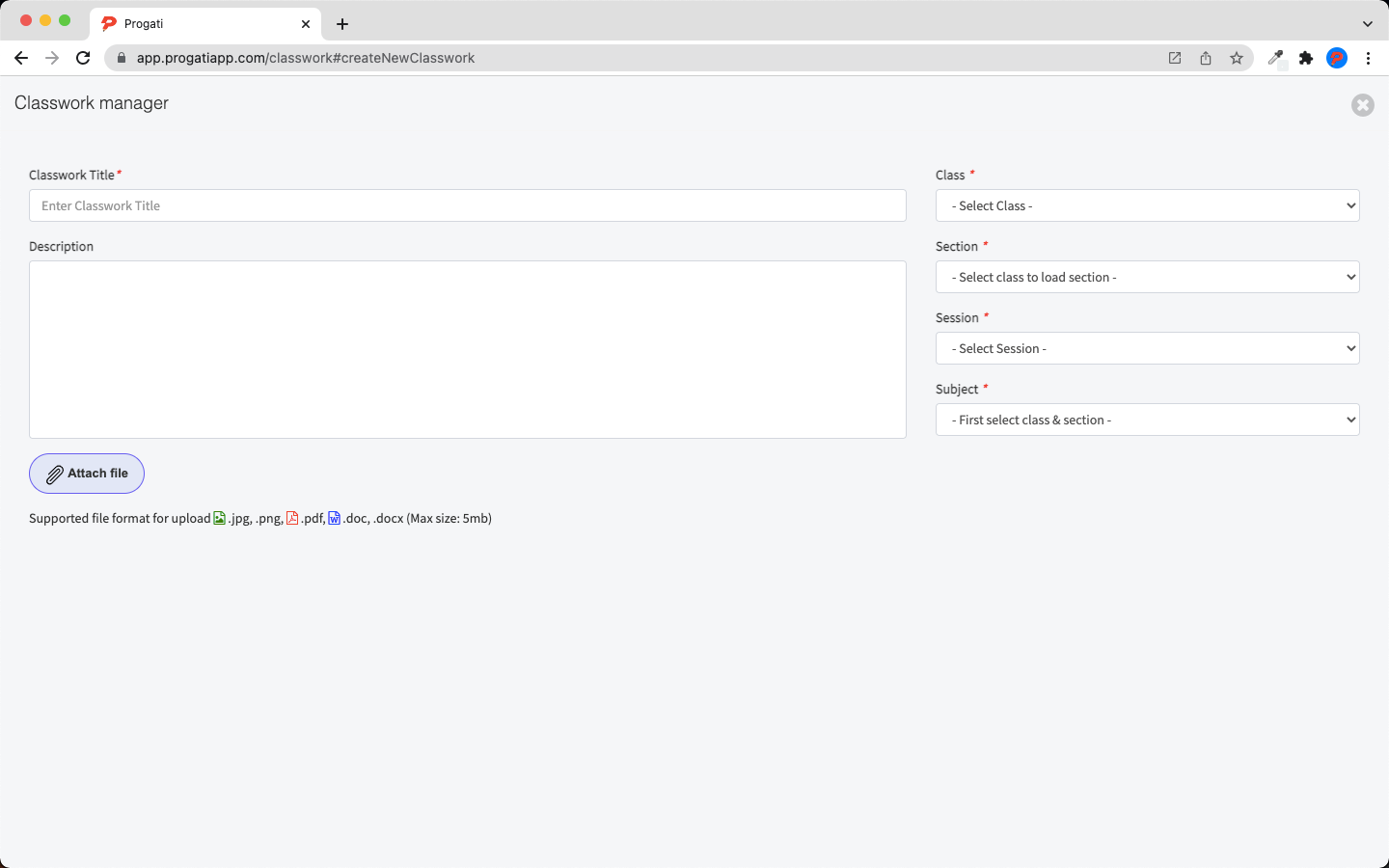Click the Attach file button
Screen dimensions: 1389x868
click(87, 474)
